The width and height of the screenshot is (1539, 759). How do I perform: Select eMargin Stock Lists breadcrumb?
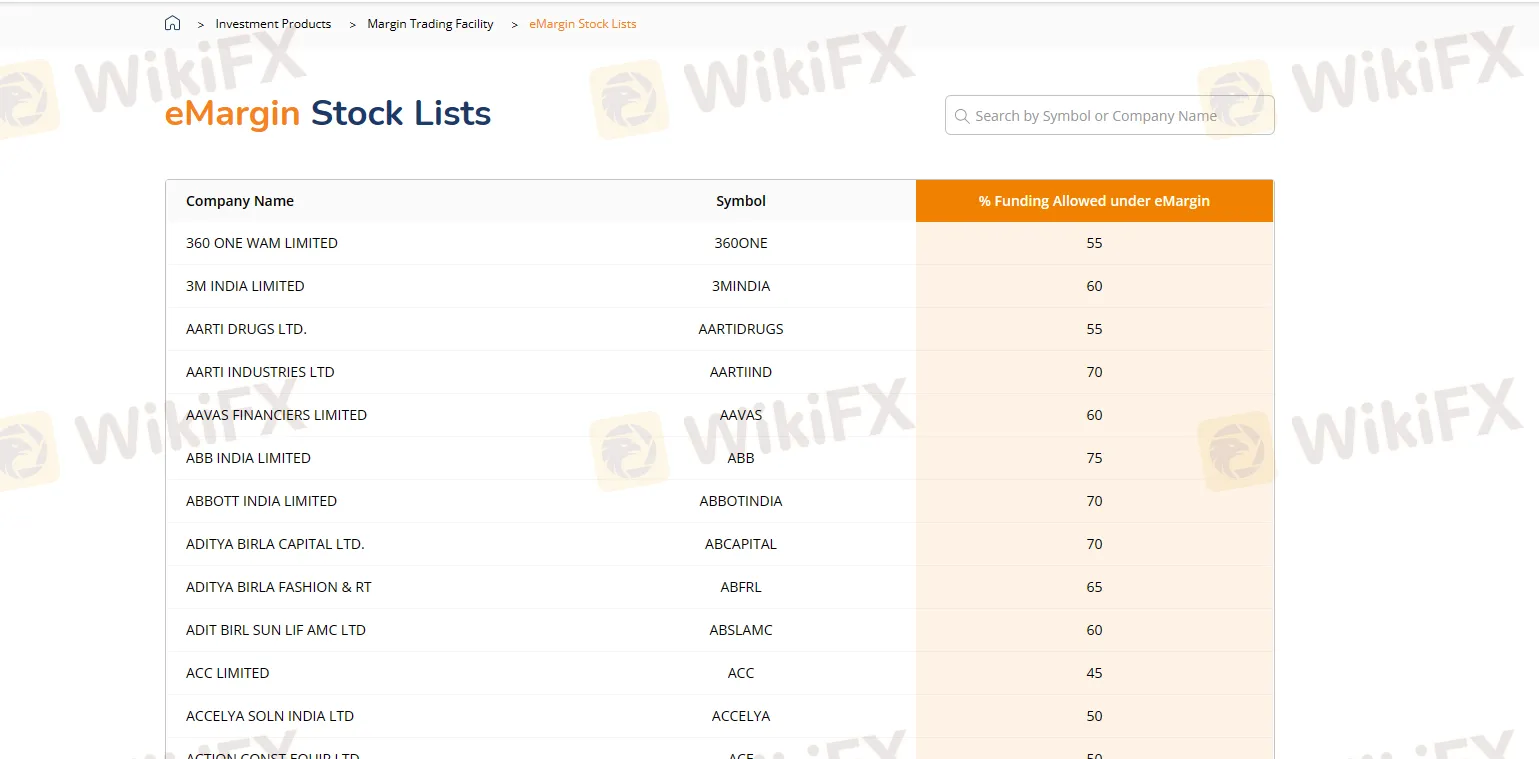pos(582,24)
